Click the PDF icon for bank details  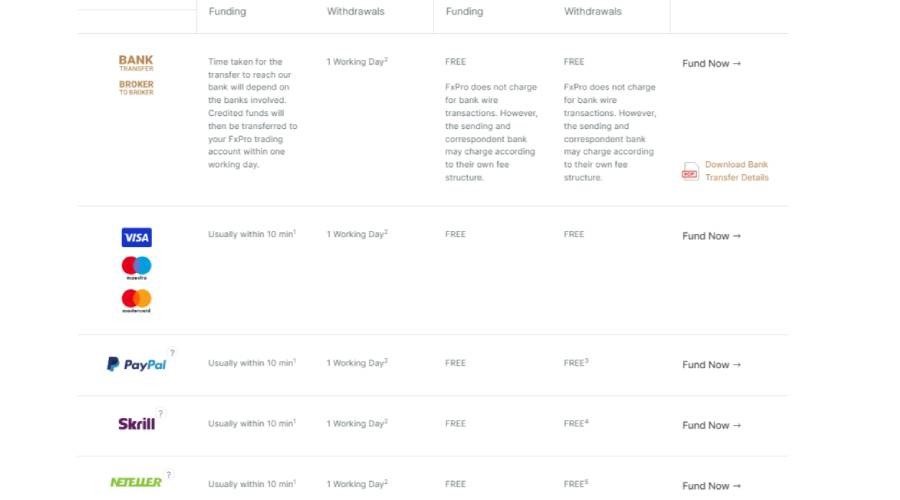(x=690, y=171)
